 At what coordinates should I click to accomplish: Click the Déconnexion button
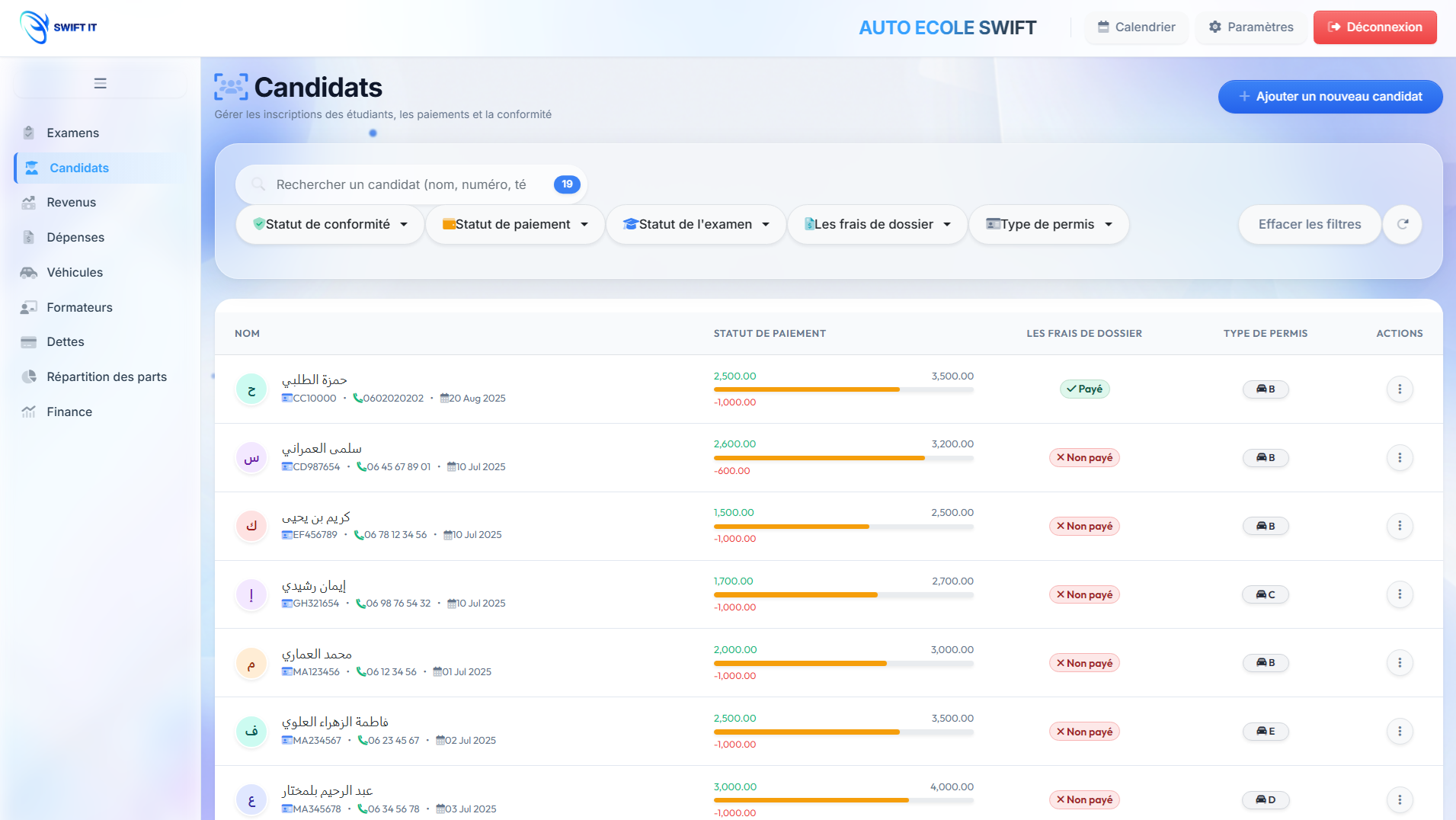click(x=1374, y=27)
